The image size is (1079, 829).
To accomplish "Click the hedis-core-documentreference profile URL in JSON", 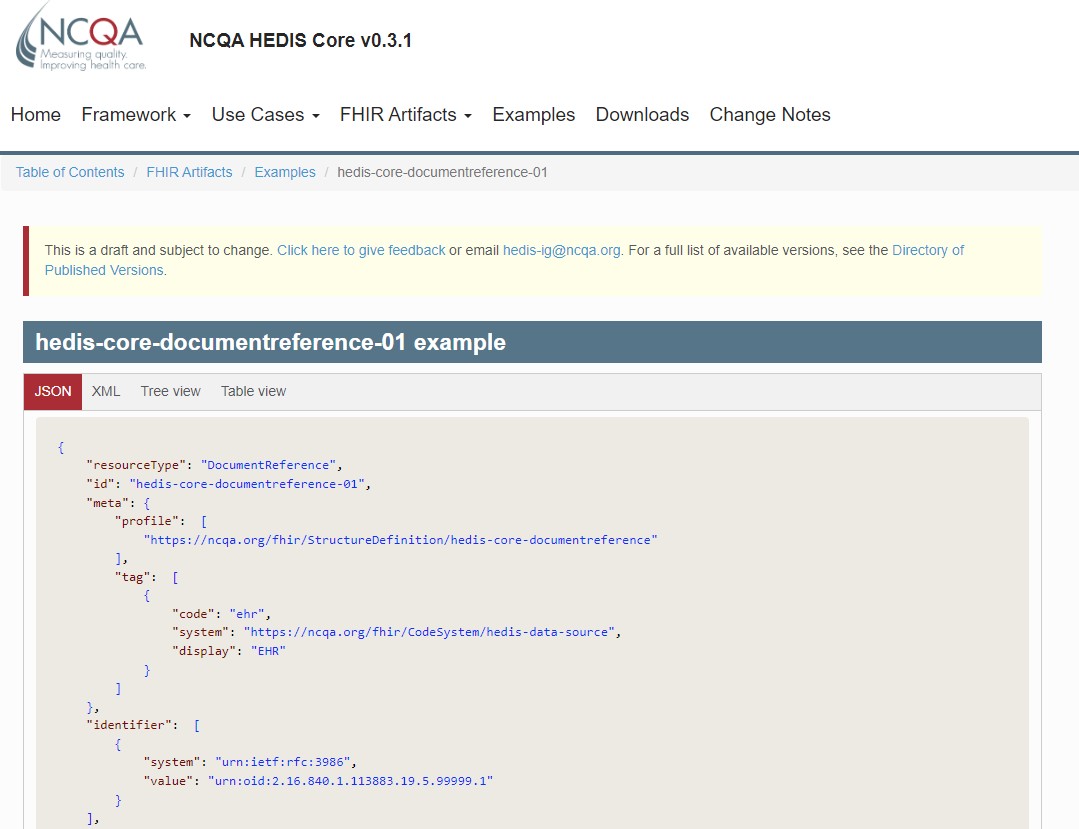I will pyautogui.click(x=400, y=540).
